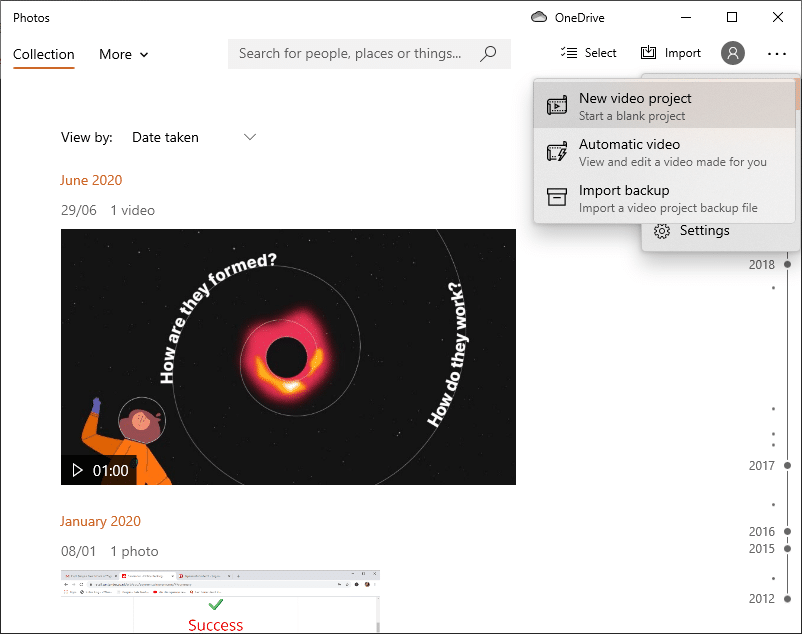Expand the More dropdown
This screenshot has height=634, width=802.
coord(124,54)
